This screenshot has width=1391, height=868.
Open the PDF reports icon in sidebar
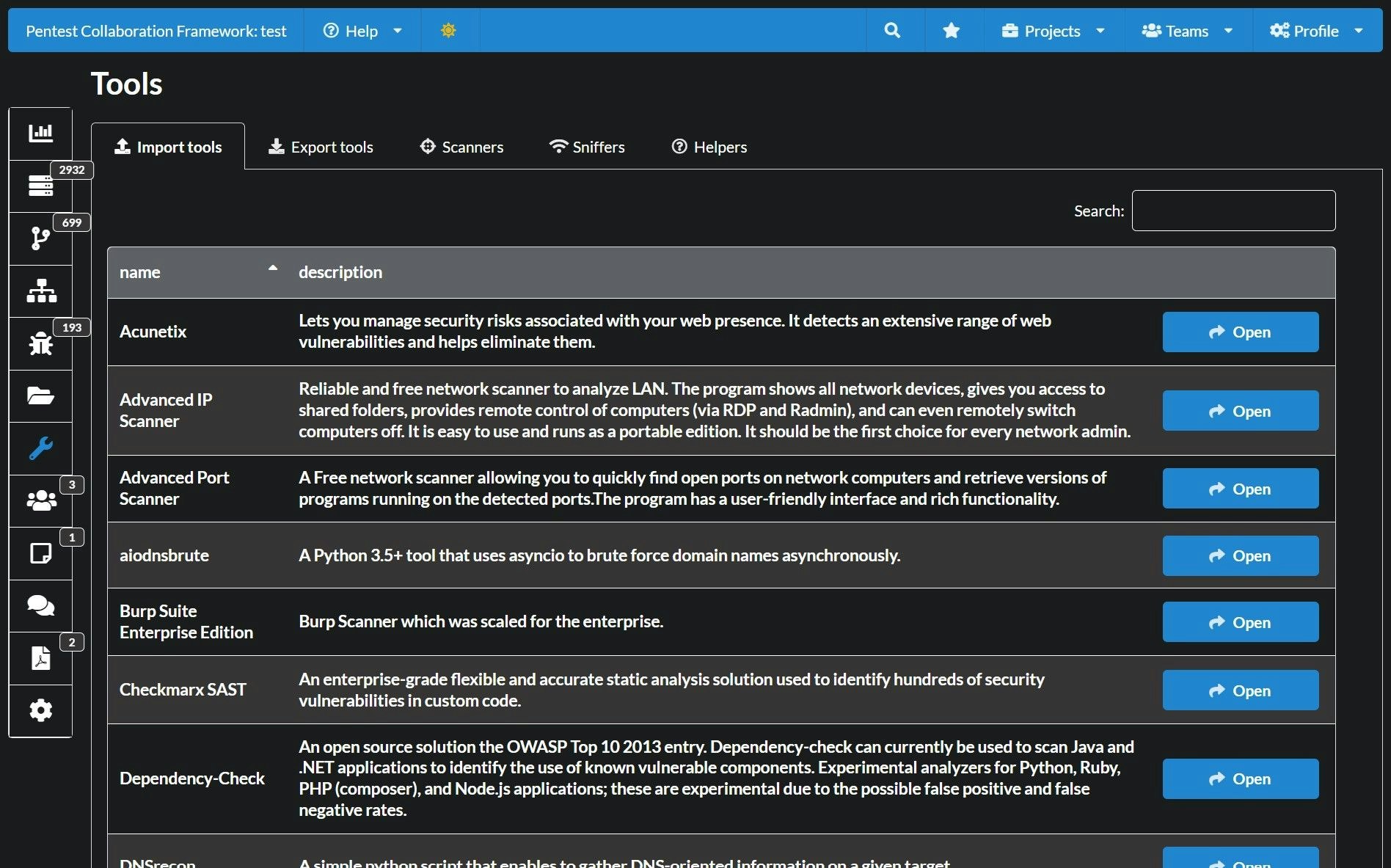[x=40, y=658]
